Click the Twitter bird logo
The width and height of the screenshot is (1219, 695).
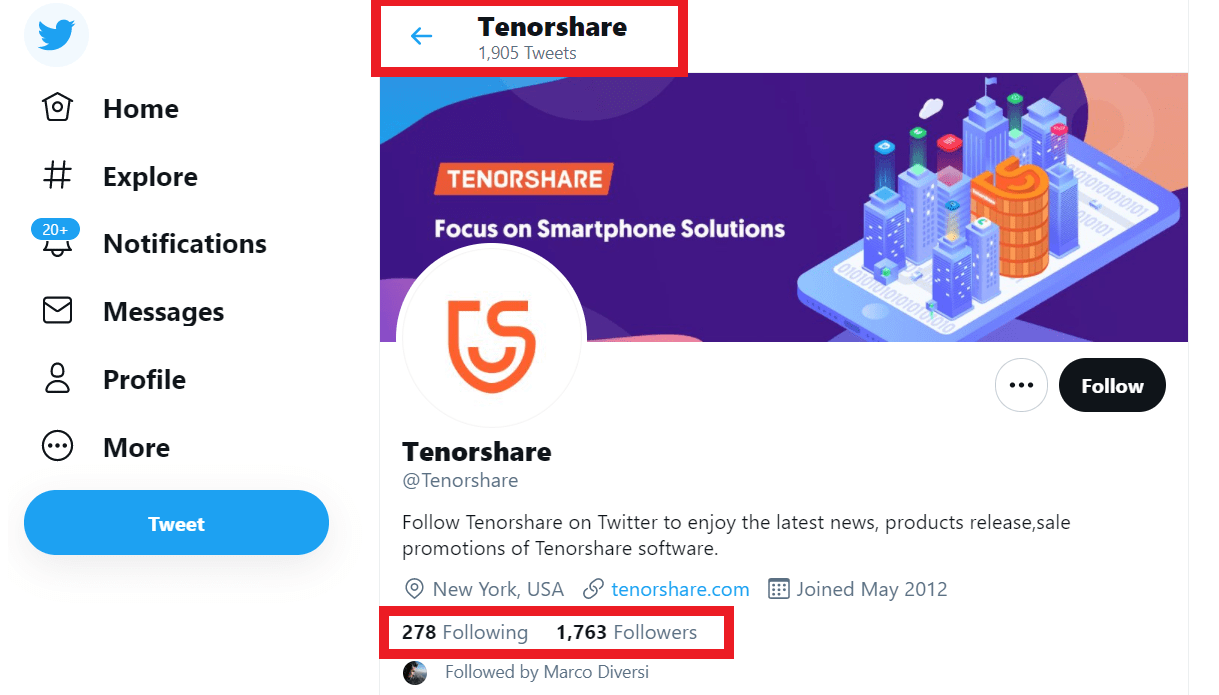point(56,35)
